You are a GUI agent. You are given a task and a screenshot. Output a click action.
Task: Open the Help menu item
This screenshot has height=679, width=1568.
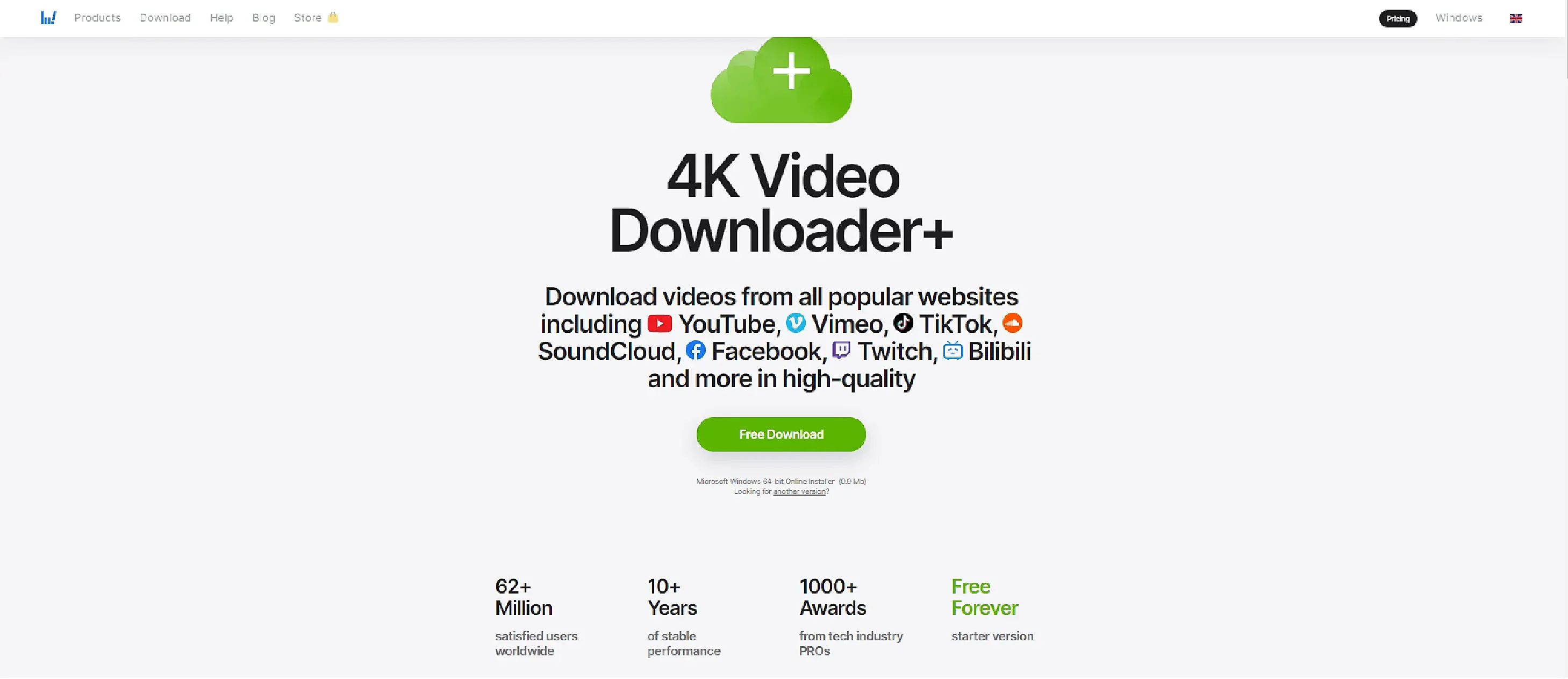[x=221, y=17]
